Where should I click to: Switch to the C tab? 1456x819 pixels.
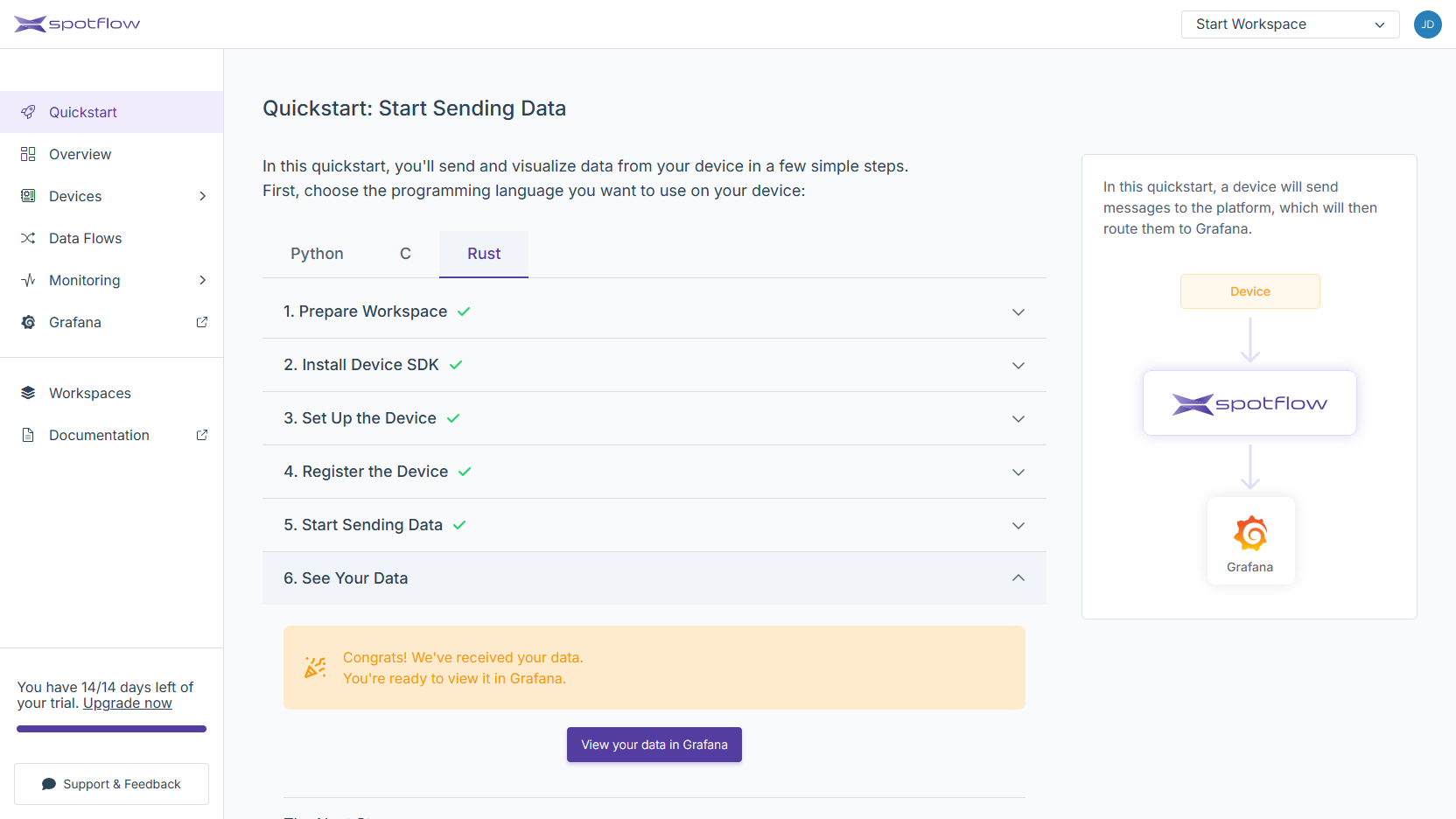pos(405,254)
